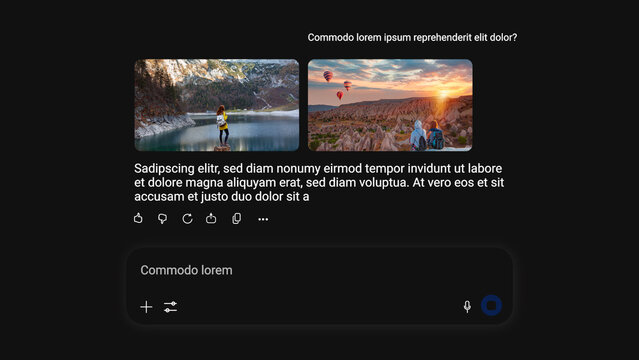Click the plus icon to add attachment

tap(146, 307)
